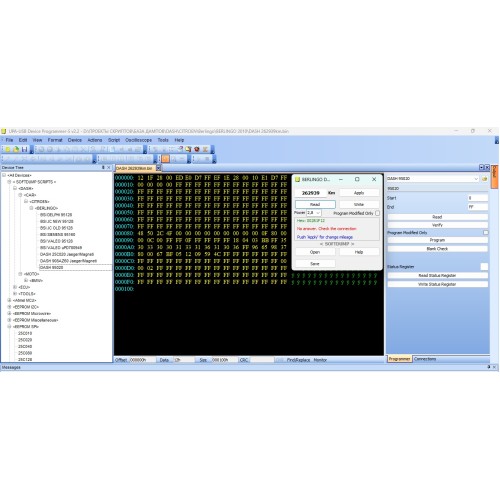Click the Write Status Register button
Viewport: 500px width, 500px height.
[437, 284]
